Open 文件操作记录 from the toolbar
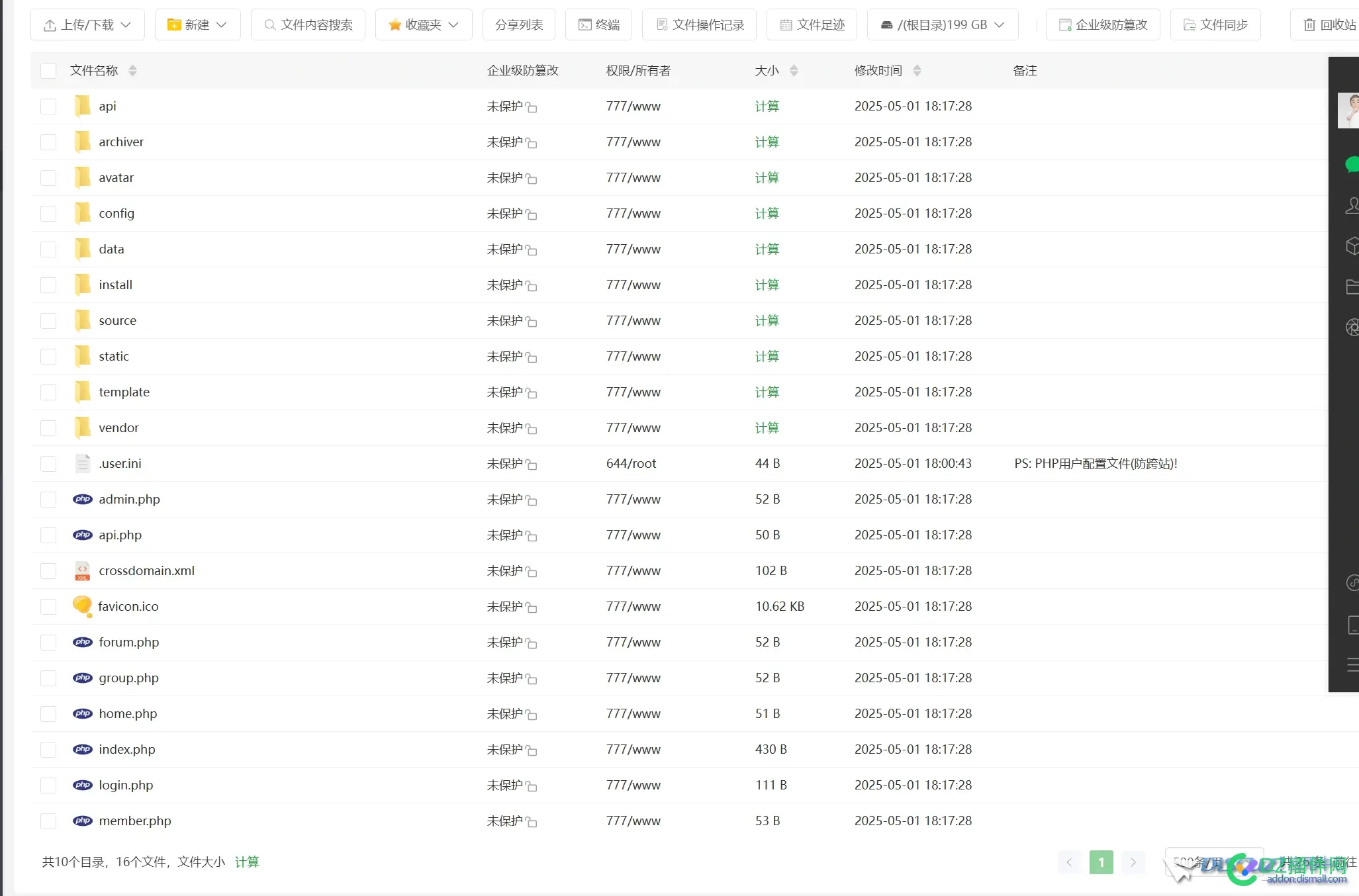1359x896 pixels. click(699, 24)
